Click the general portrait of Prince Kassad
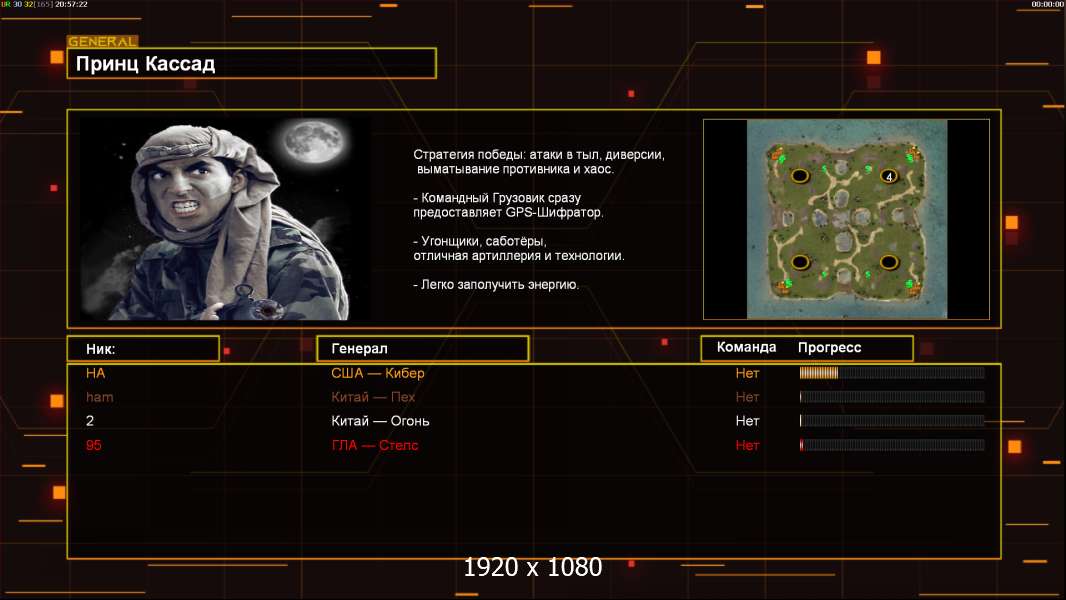 (224, 218)
